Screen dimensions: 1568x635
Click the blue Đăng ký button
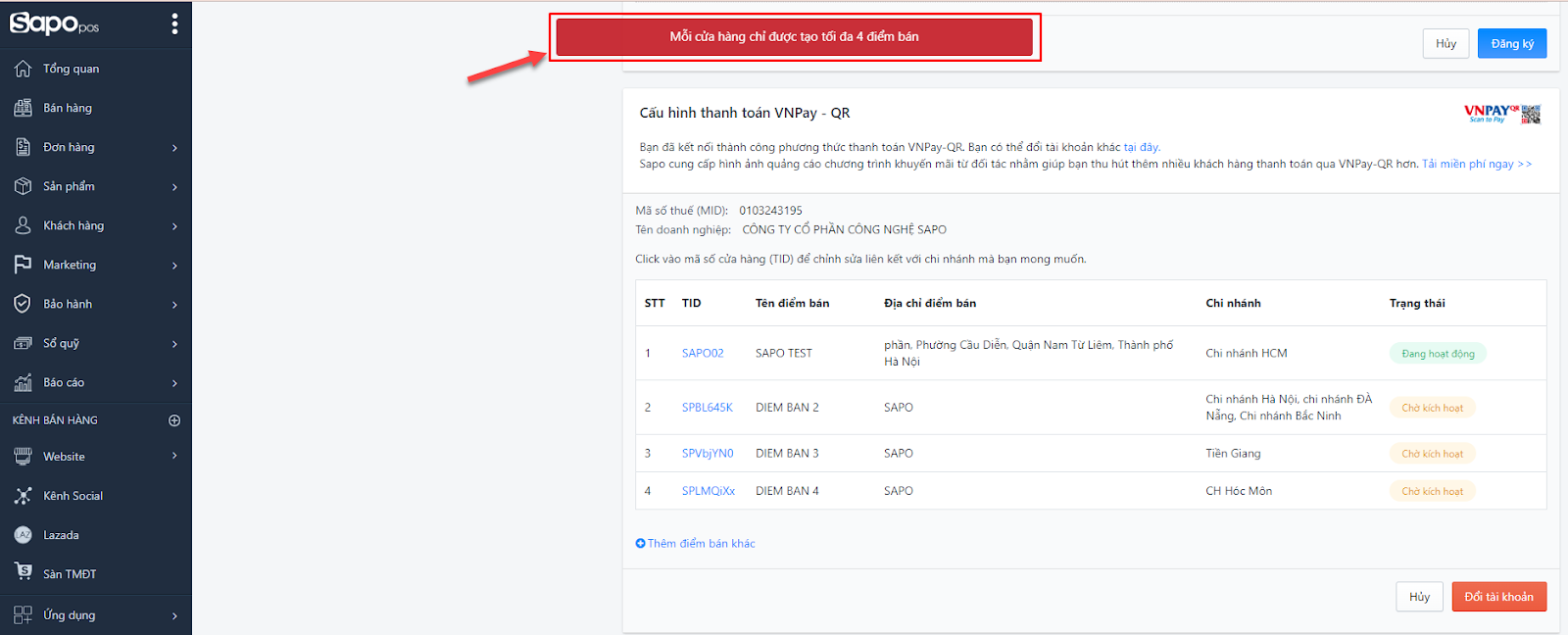coord(1512,43)
